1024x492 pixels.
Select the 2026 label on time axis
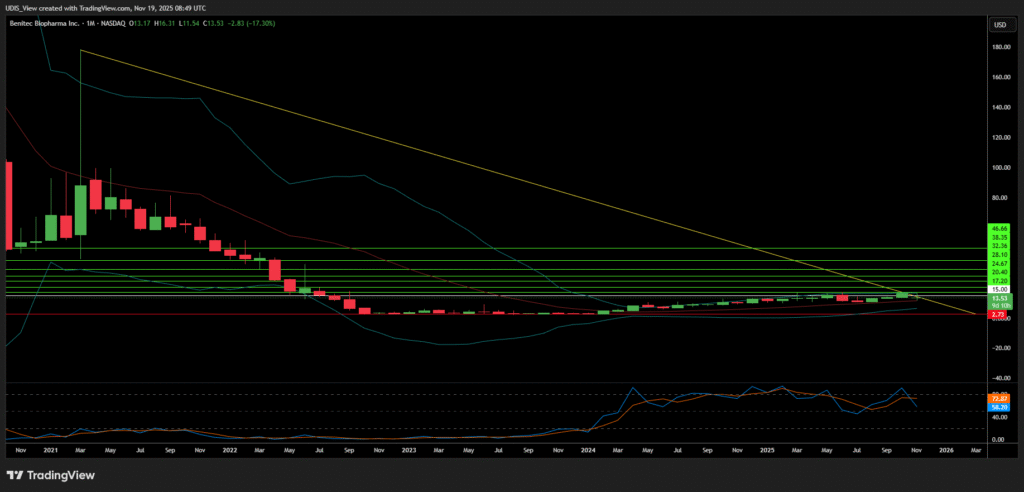(x=945, y=451)
